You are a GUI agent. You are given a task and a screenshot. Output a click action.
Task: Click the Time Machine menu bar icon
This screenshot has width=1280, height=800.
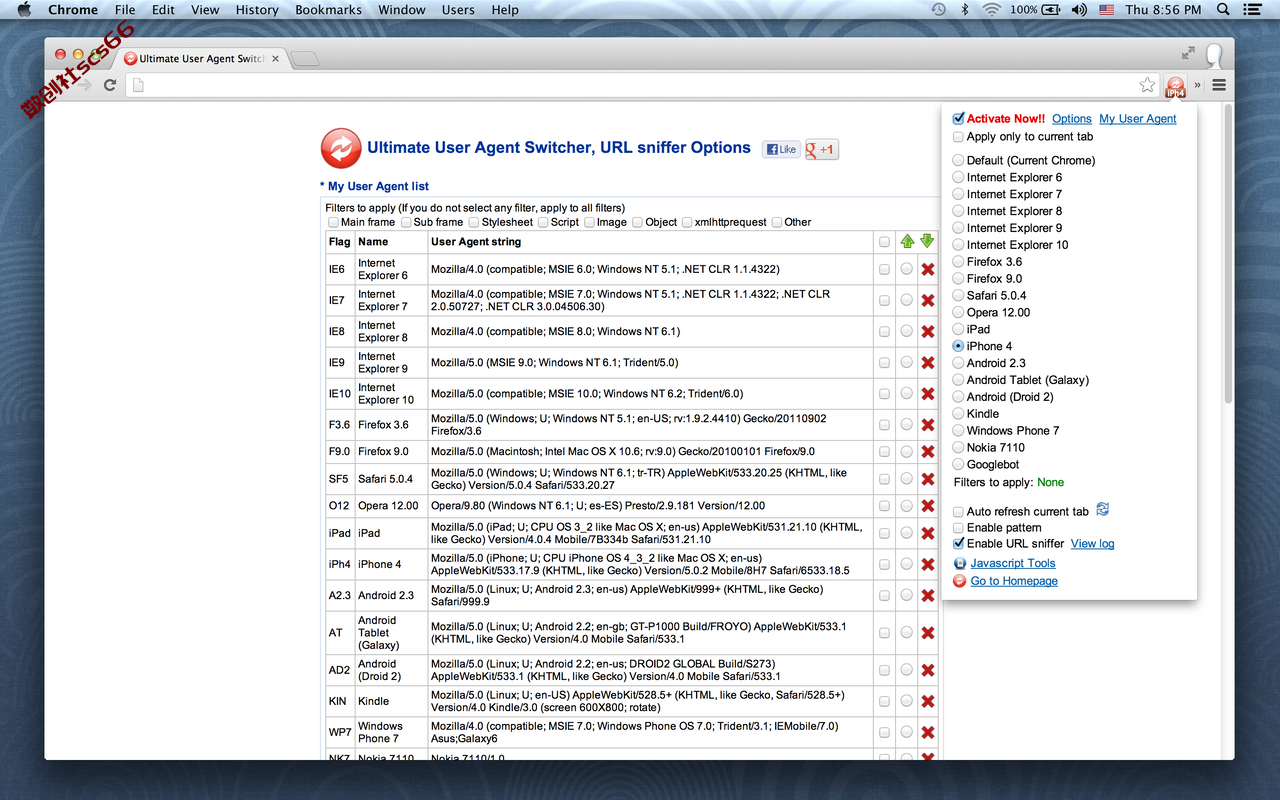click(938, 9)
